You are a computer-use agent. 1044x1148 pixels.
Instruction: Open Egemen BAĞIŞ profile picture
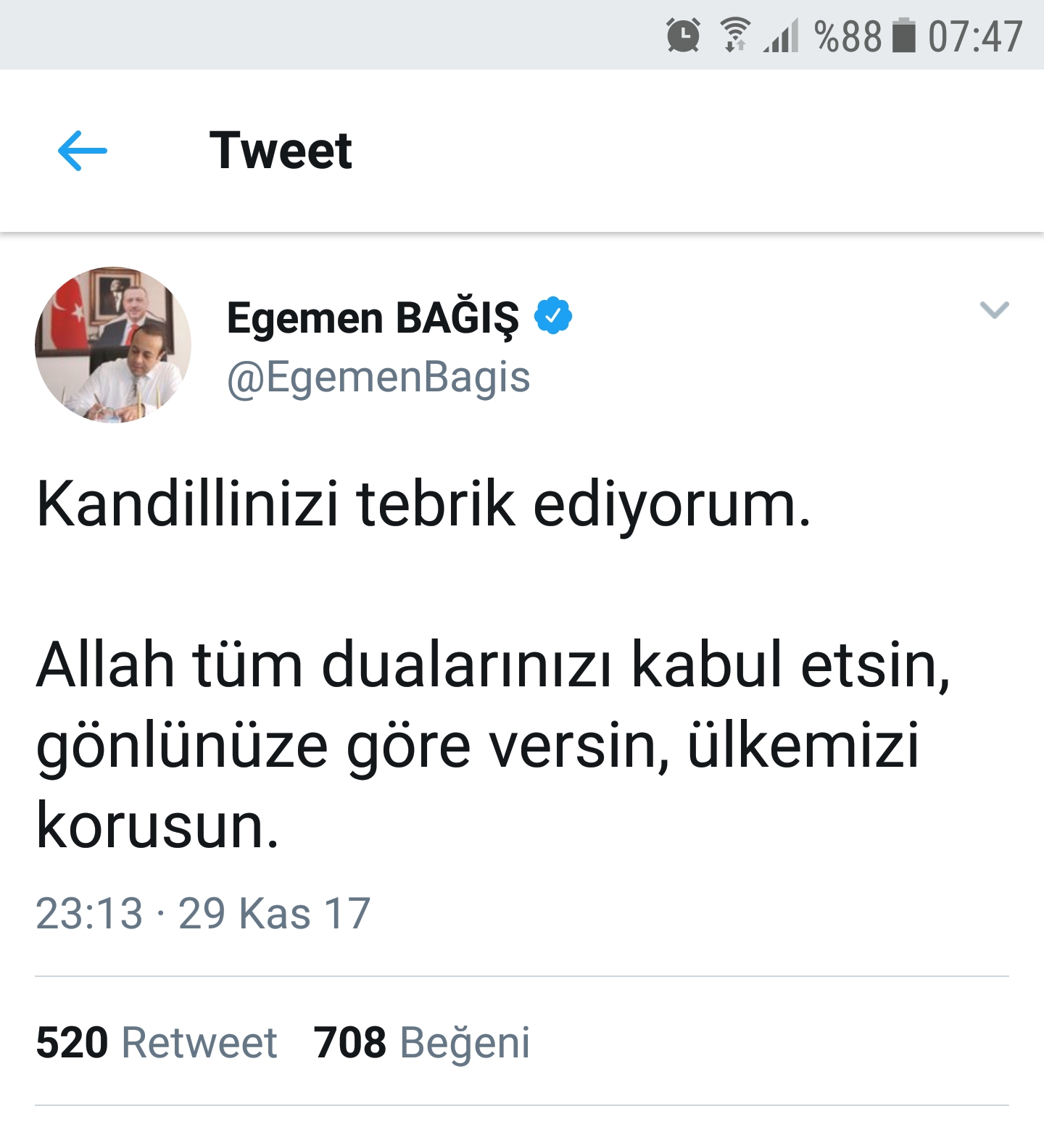[x=113, y=345]
